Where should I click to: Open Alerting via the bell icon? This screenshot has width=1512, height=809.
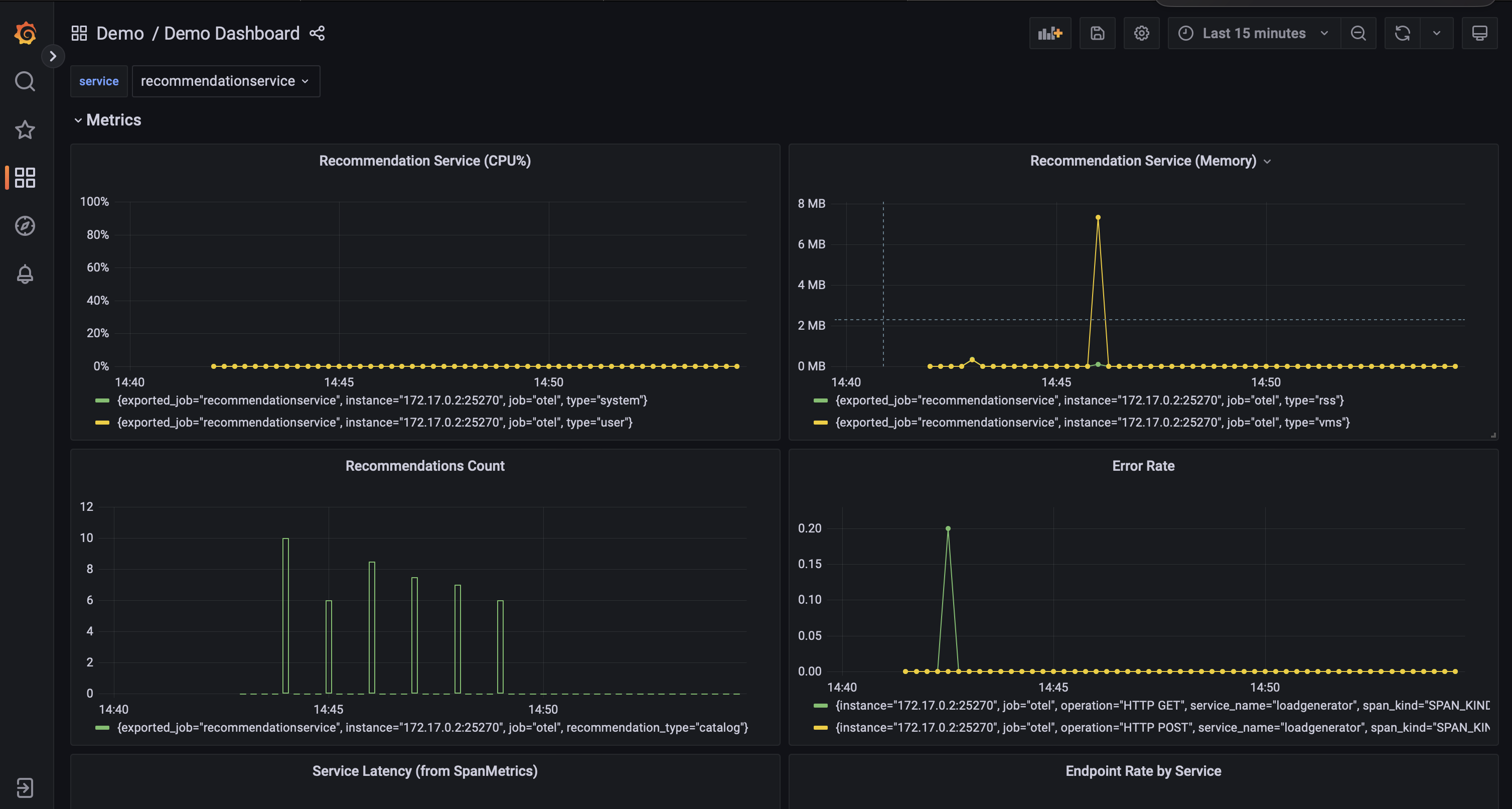coord(25,274)
